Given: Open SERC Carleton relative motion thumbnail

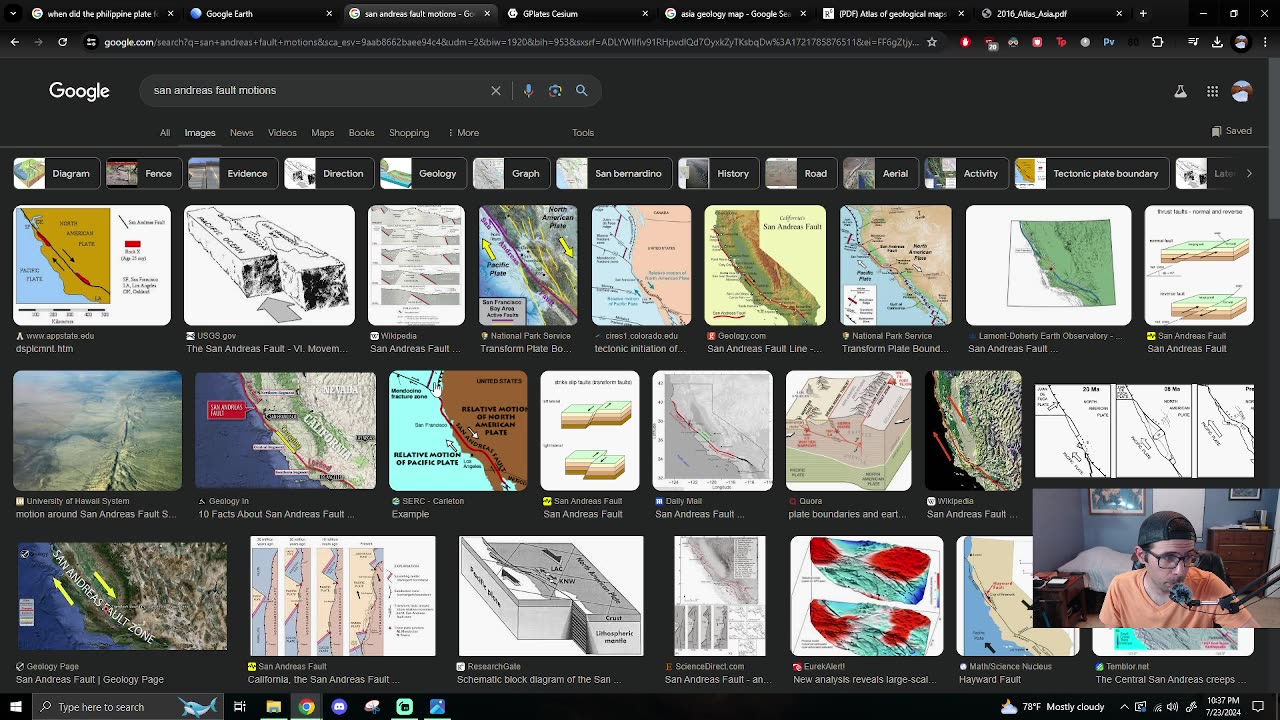Looking at the screenshot, I should point(458,431).
